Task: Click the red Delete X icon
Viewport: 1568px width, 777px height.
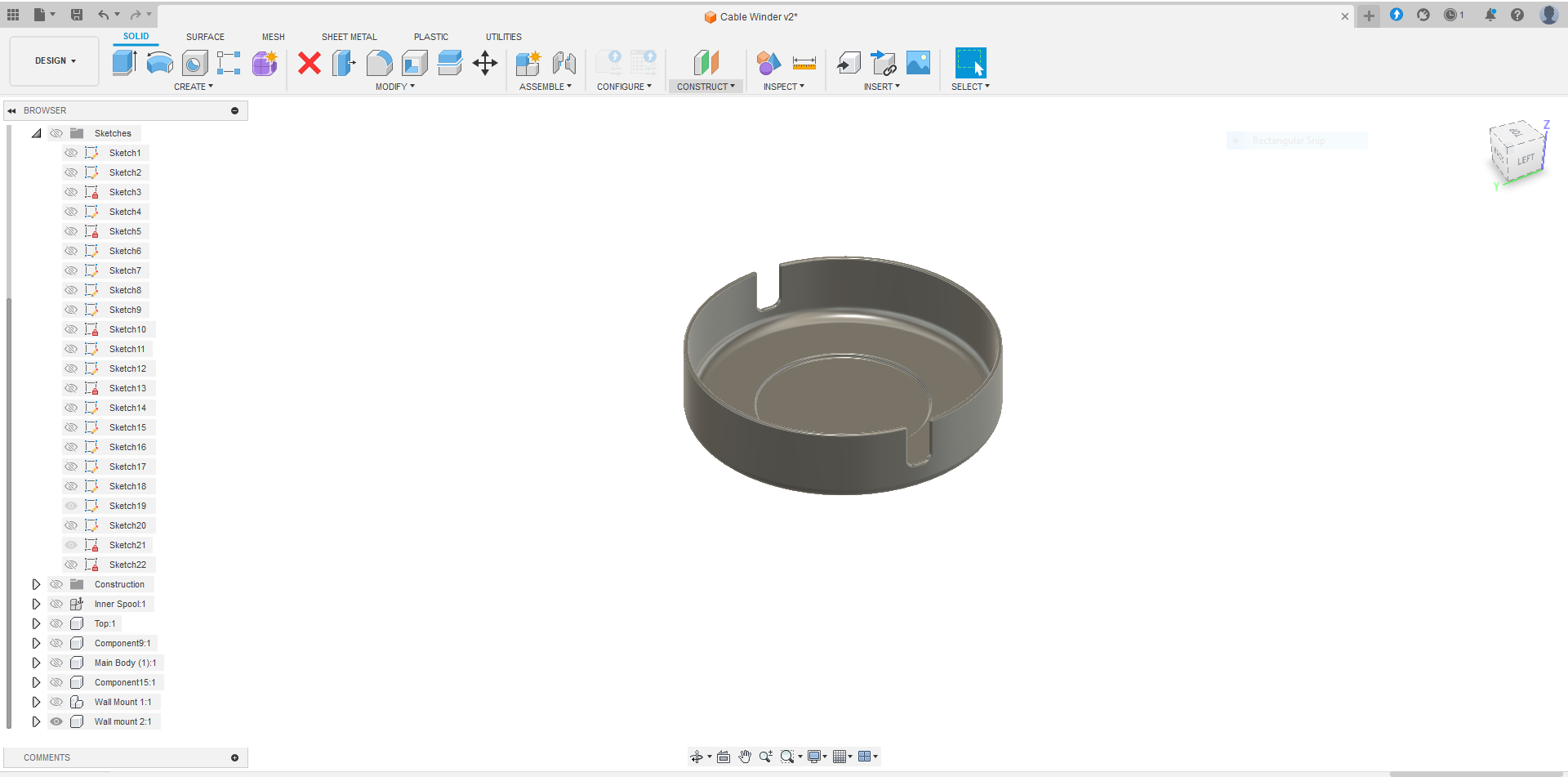Action: (310, 63)
